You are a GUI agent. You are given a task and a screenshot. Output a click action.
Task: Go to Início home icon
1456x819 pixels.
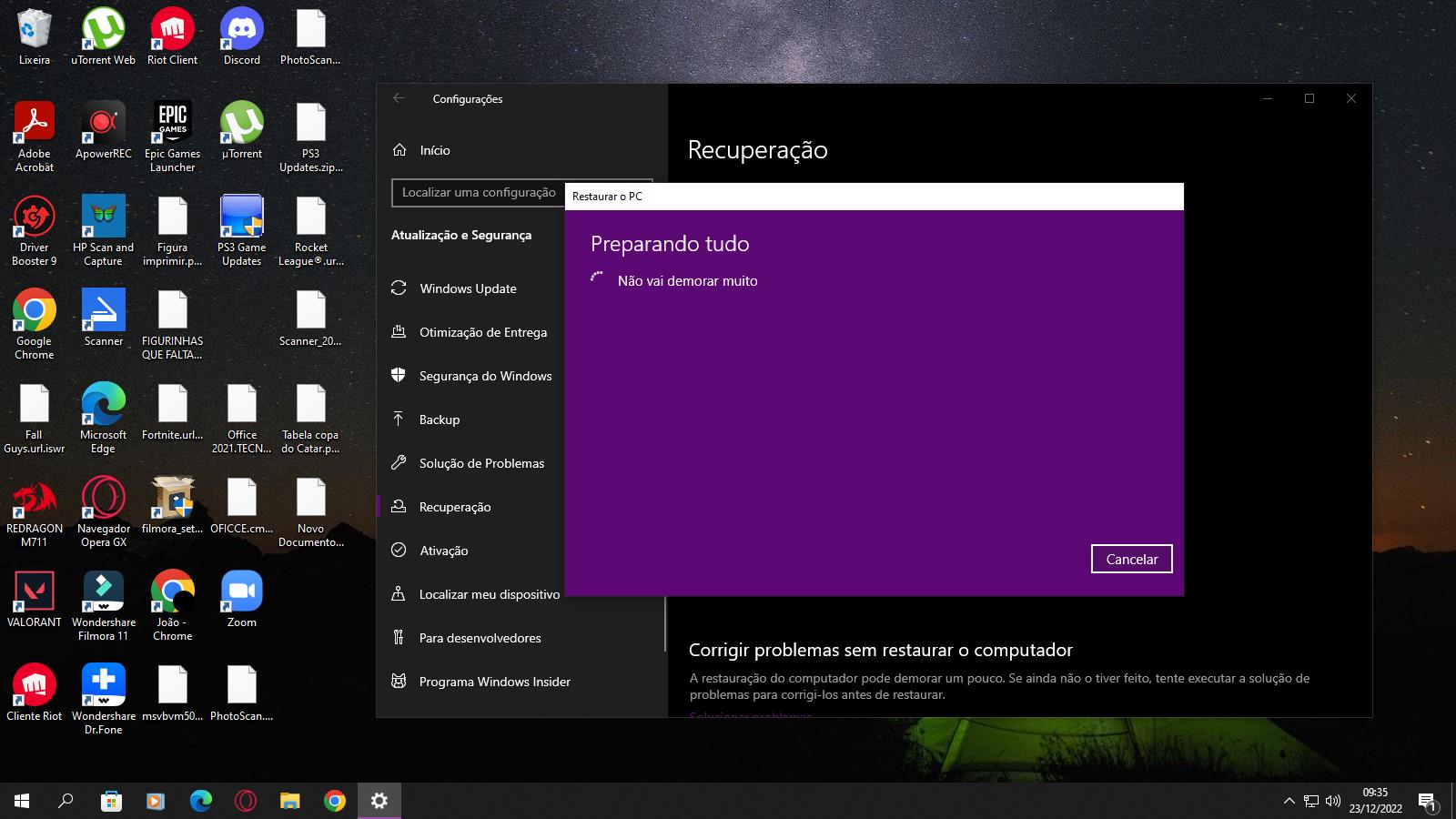pyautogui.click(x=399, y=150)
